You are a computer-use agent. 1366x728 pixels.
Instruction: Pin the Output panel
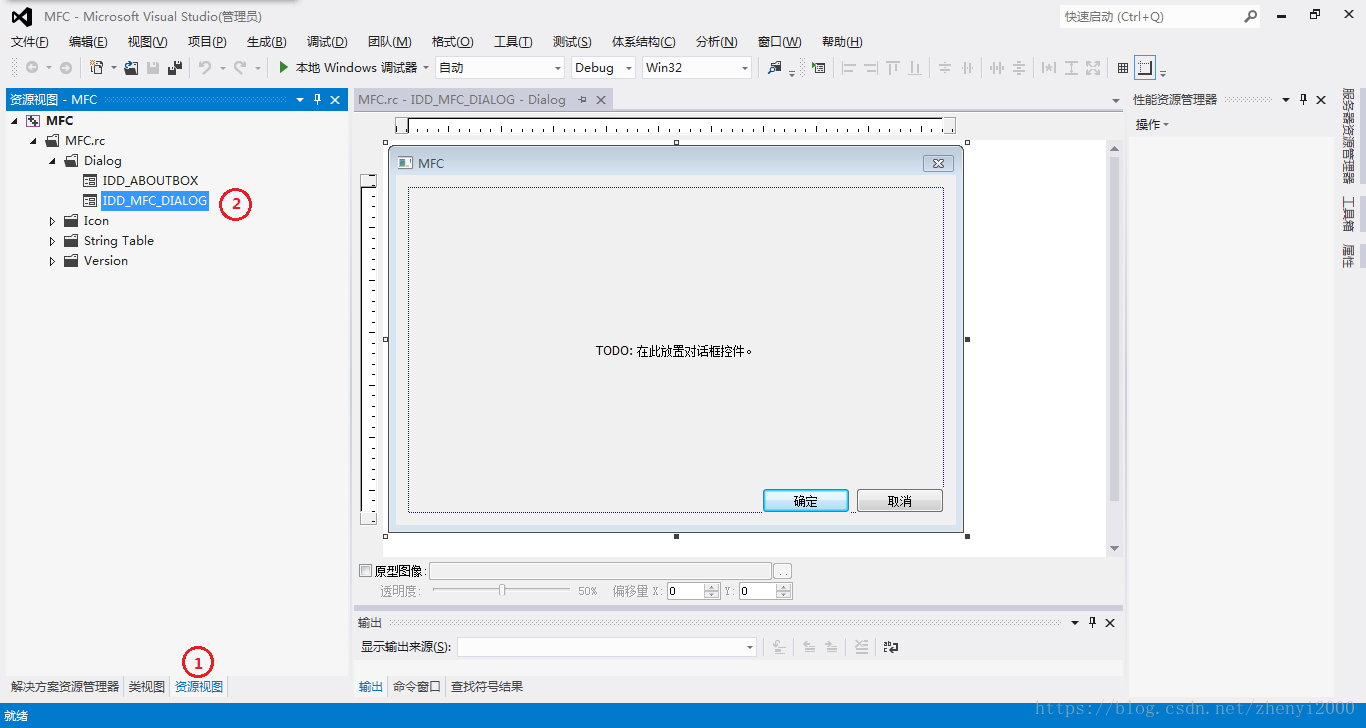(x=1093, y=622)
